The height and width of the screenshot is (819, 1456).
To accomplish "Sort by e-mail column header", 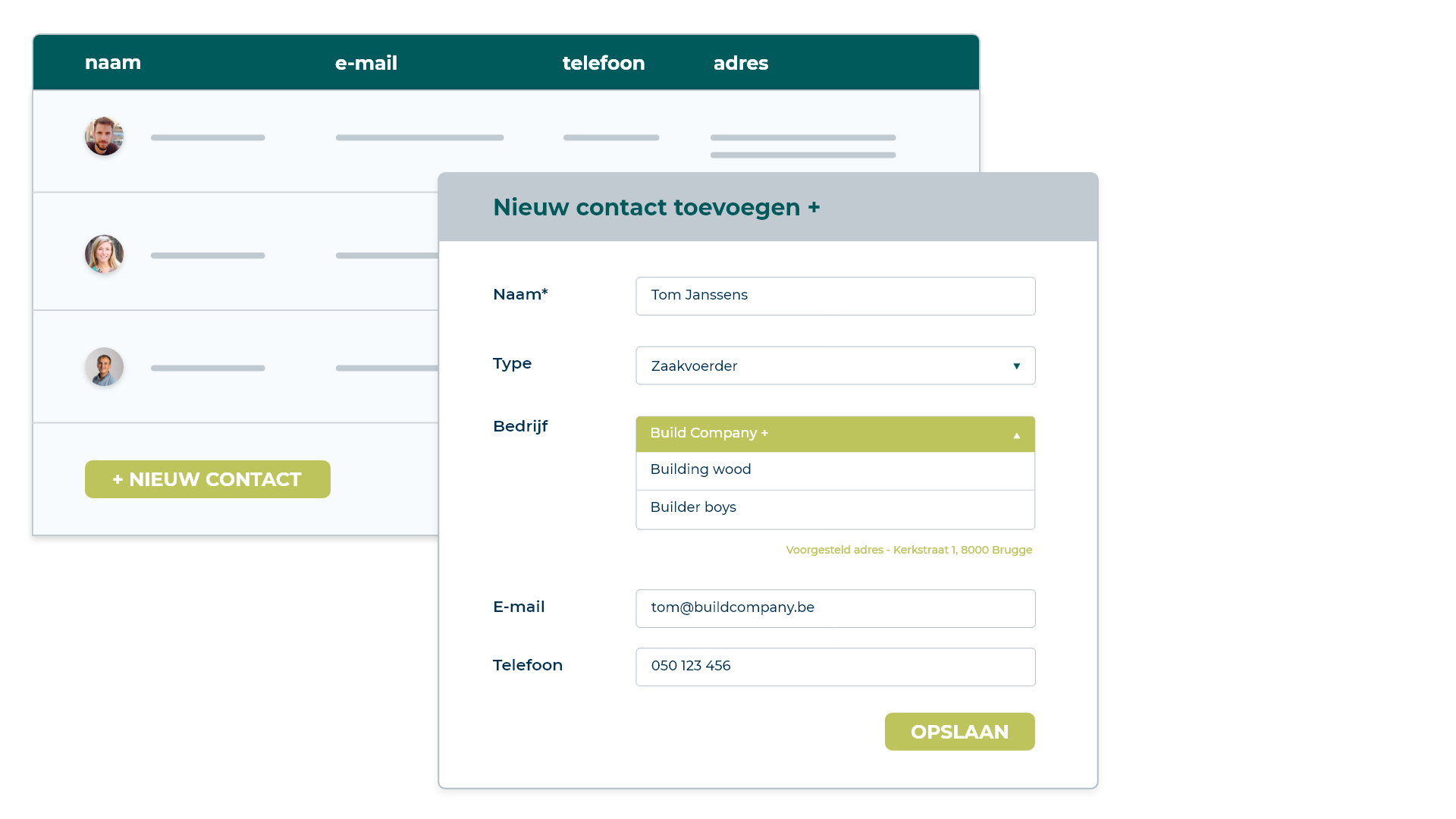I will 366,63.
